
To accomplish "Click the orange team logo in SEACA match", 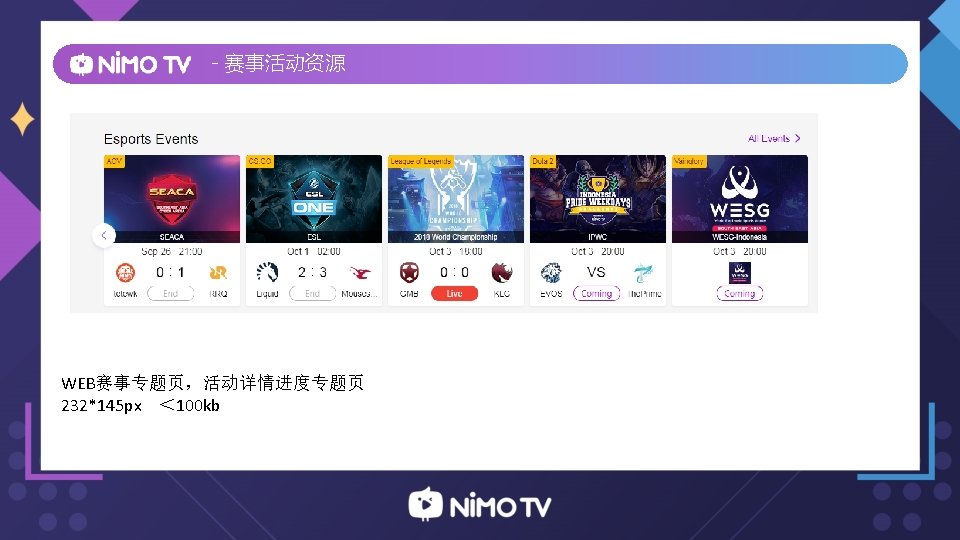I will (x=125, y=272).
